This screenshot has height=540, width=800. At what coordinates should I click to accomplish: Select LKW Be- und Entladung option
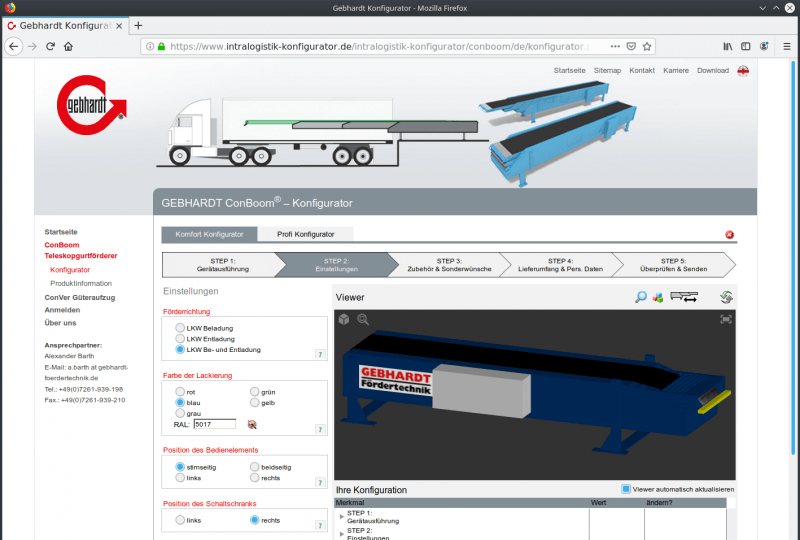(x=180, y=349)
